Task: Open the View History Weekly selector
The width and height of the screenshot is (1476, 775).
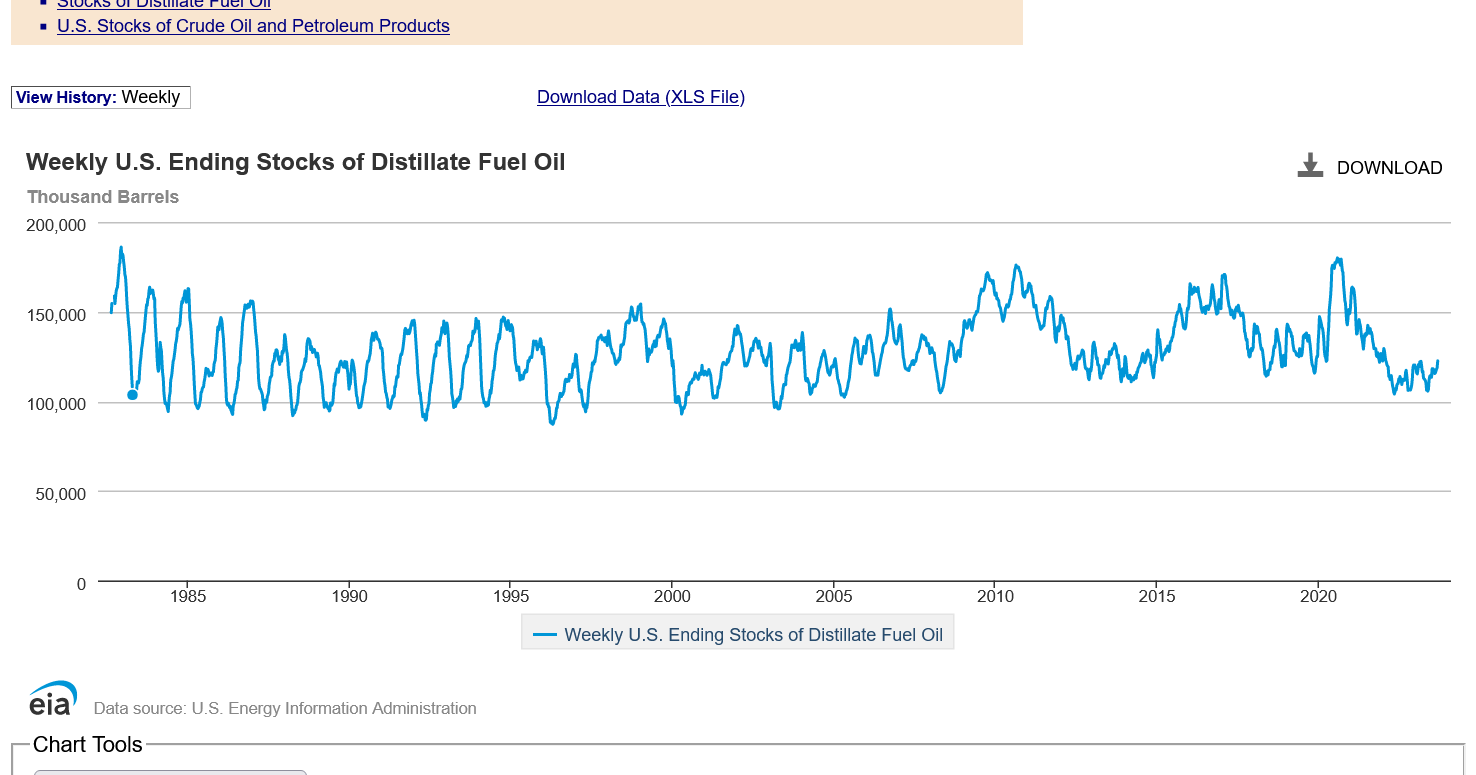Action: click(x=100, y=97)
